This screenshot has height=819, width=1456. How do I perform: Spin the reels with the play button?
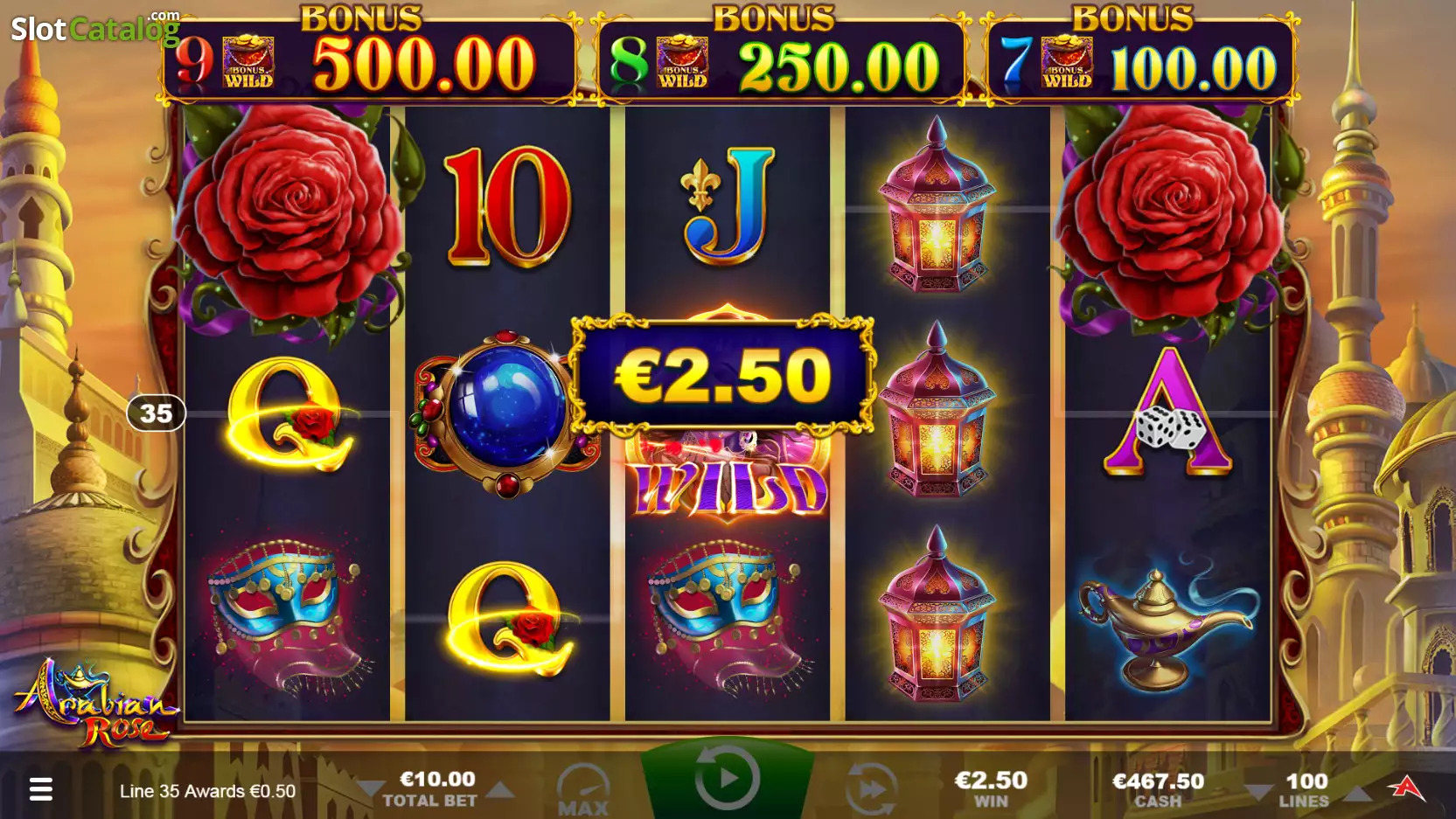point(727,777)
